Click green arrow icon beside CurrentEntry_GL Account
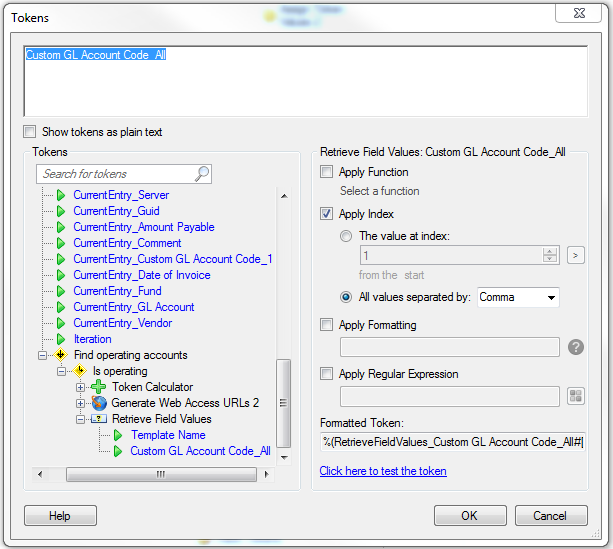The image size is (613, 549). [x=61, y=307]
